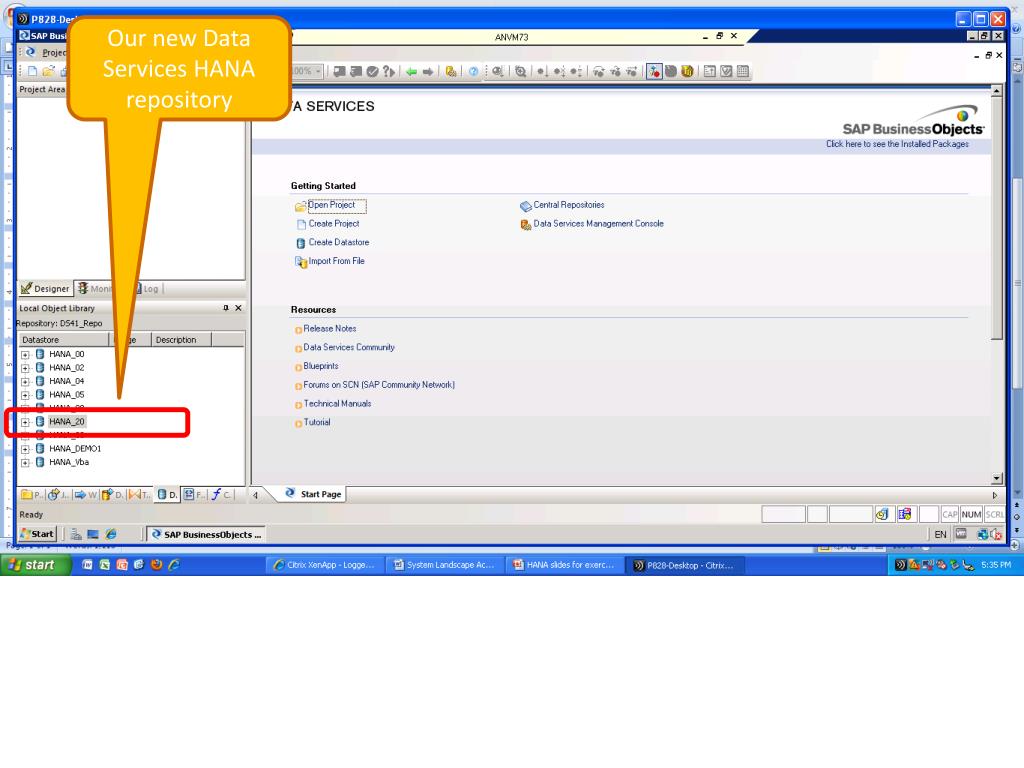
Task: Select HANA_20 datastore in the list
Action: pyautogui.click(x=67, y=422)
